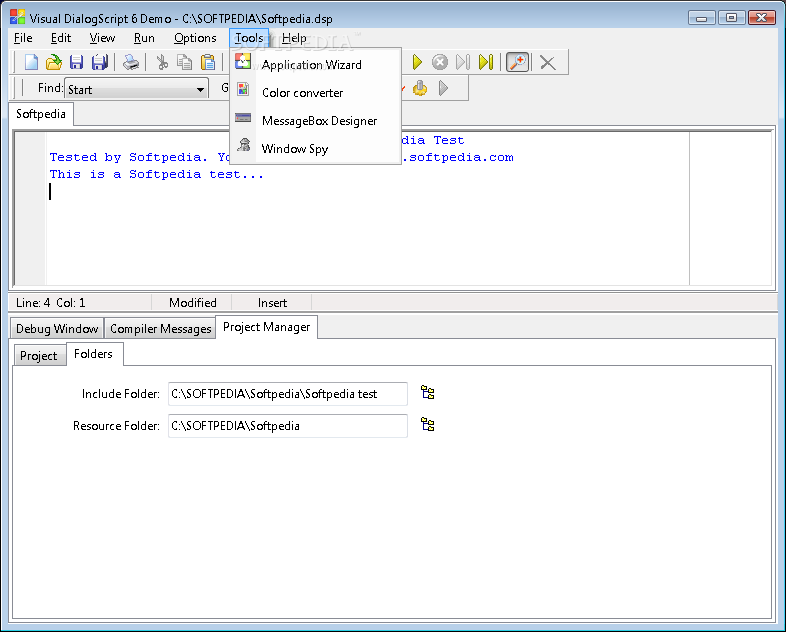This screenshot has width=786, height=632.
Task: Switch to the Debug Window tab
Action: pos(57,329)
